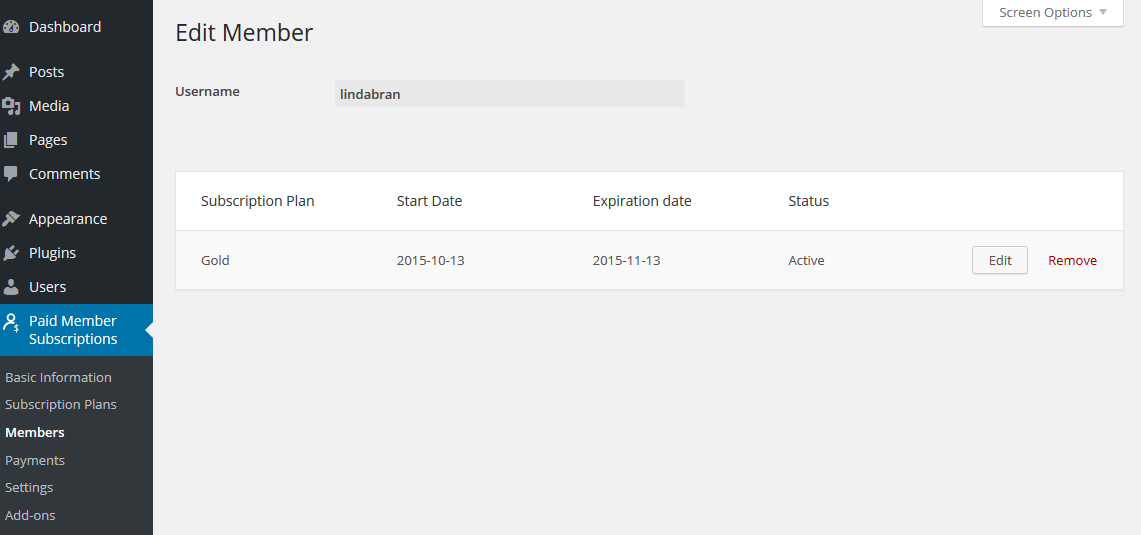Click the Posts pushpin icon

12,72
